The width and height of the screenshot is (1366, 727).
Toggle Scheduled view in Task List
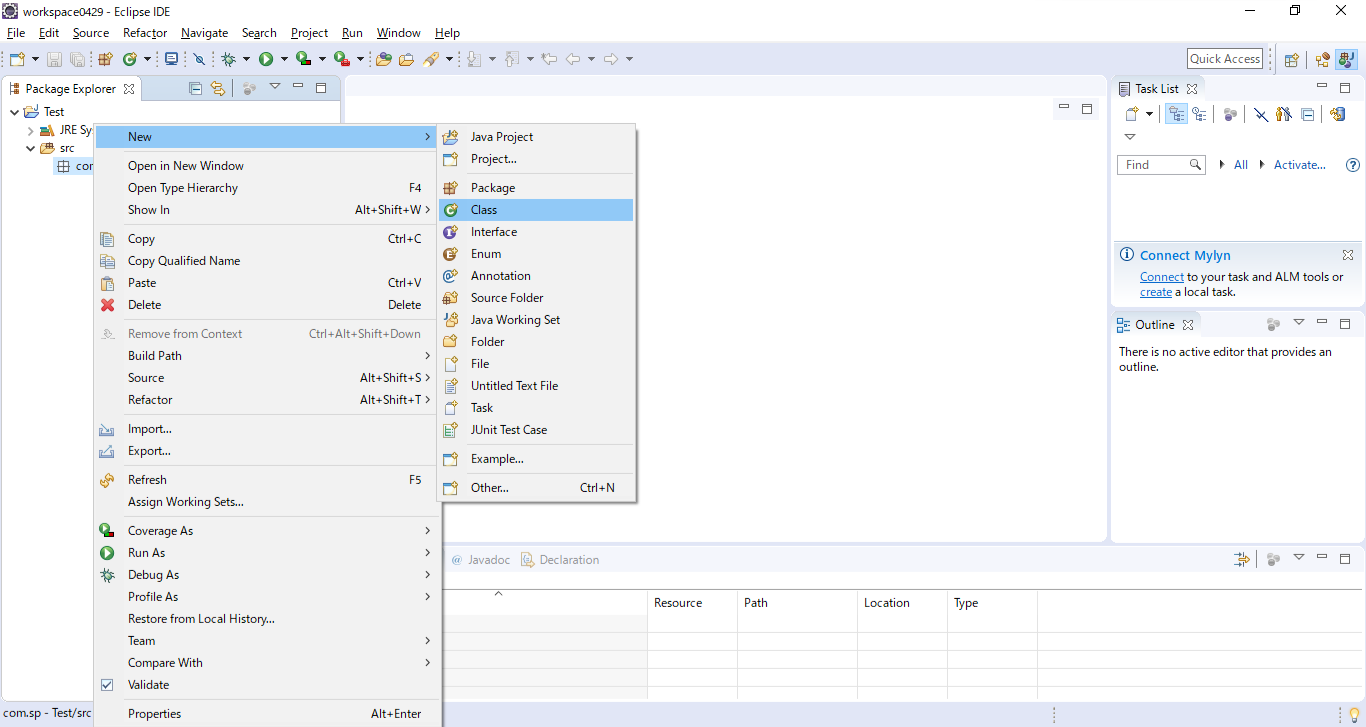point(1199,114)
